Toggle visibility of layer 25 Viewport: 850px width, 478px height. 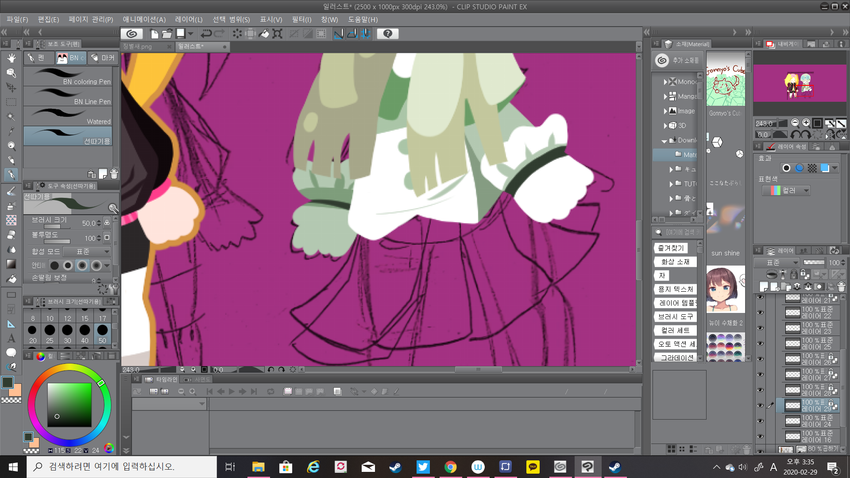point(760,343)
